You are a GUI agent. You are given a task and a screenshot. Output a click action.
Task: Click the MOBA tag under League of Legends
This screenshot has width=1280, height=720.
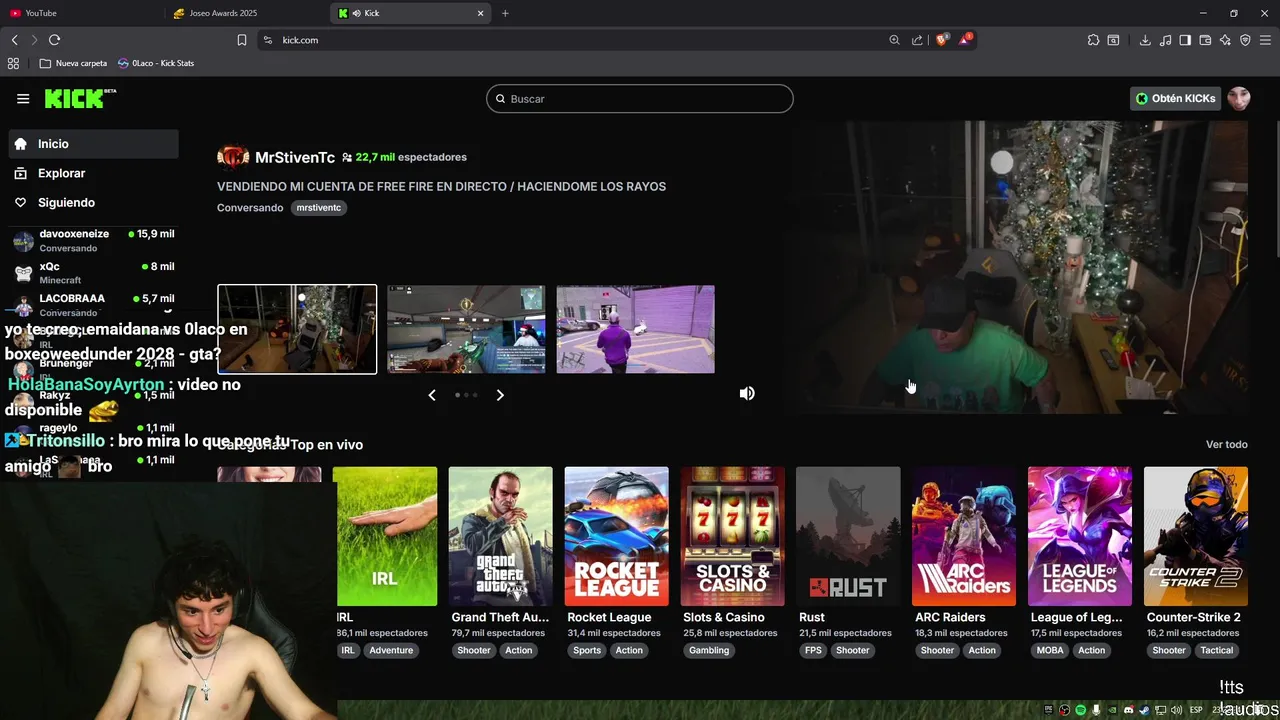click(1050, 650)
